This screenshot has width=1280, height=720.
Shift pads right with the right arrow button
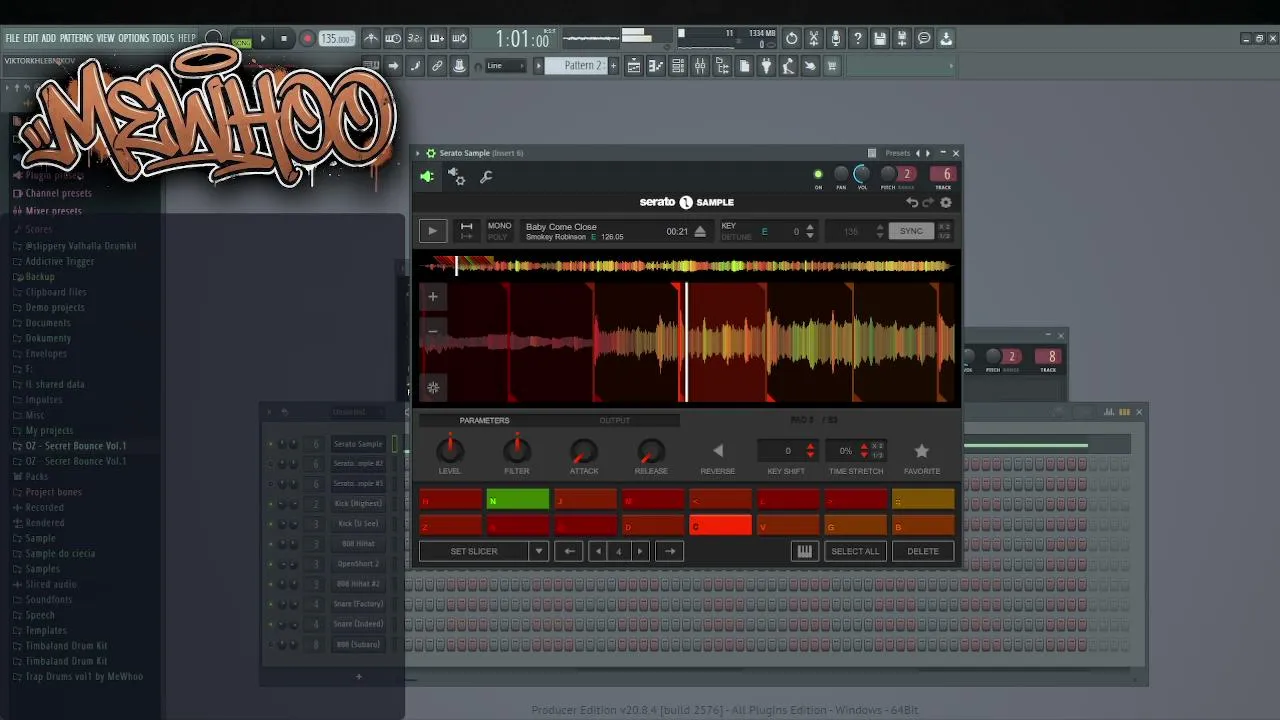(670, 551)
